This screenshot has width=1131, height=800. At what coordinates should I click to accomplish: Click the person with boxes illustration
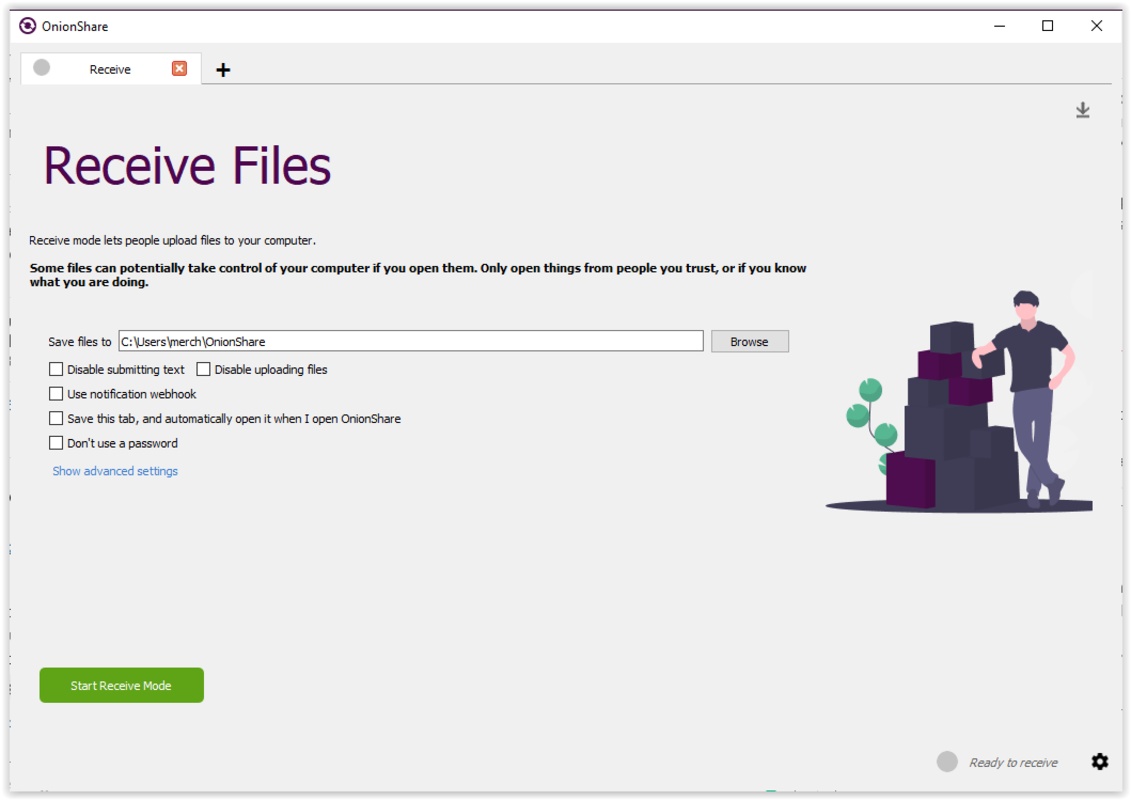pyautogui.click(x=959, y=401)
